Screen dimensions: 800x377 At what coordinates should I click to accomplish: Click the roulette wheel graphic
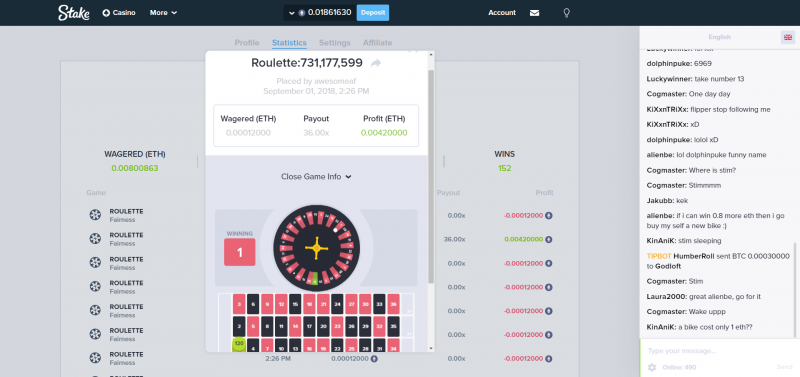pos(316,248)
